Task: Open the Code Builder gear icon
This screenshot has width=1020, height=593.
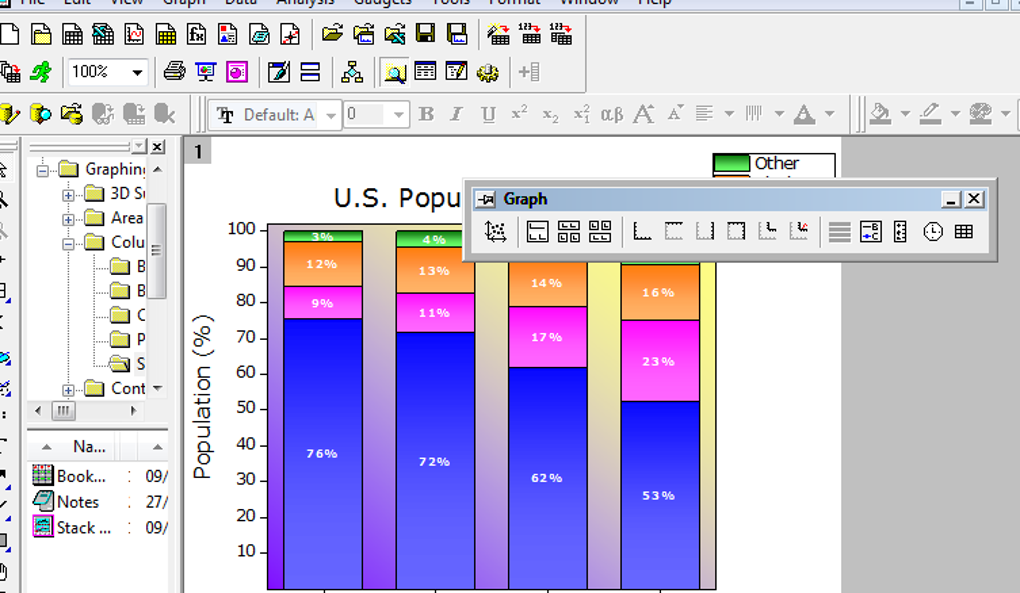Action: 488,72
